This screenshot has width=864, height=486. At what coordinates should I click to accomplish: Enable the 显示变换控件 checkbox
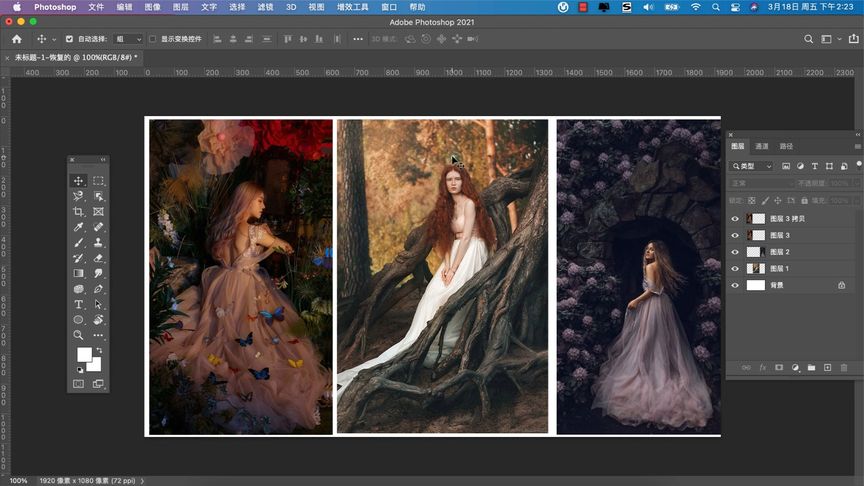152,39
